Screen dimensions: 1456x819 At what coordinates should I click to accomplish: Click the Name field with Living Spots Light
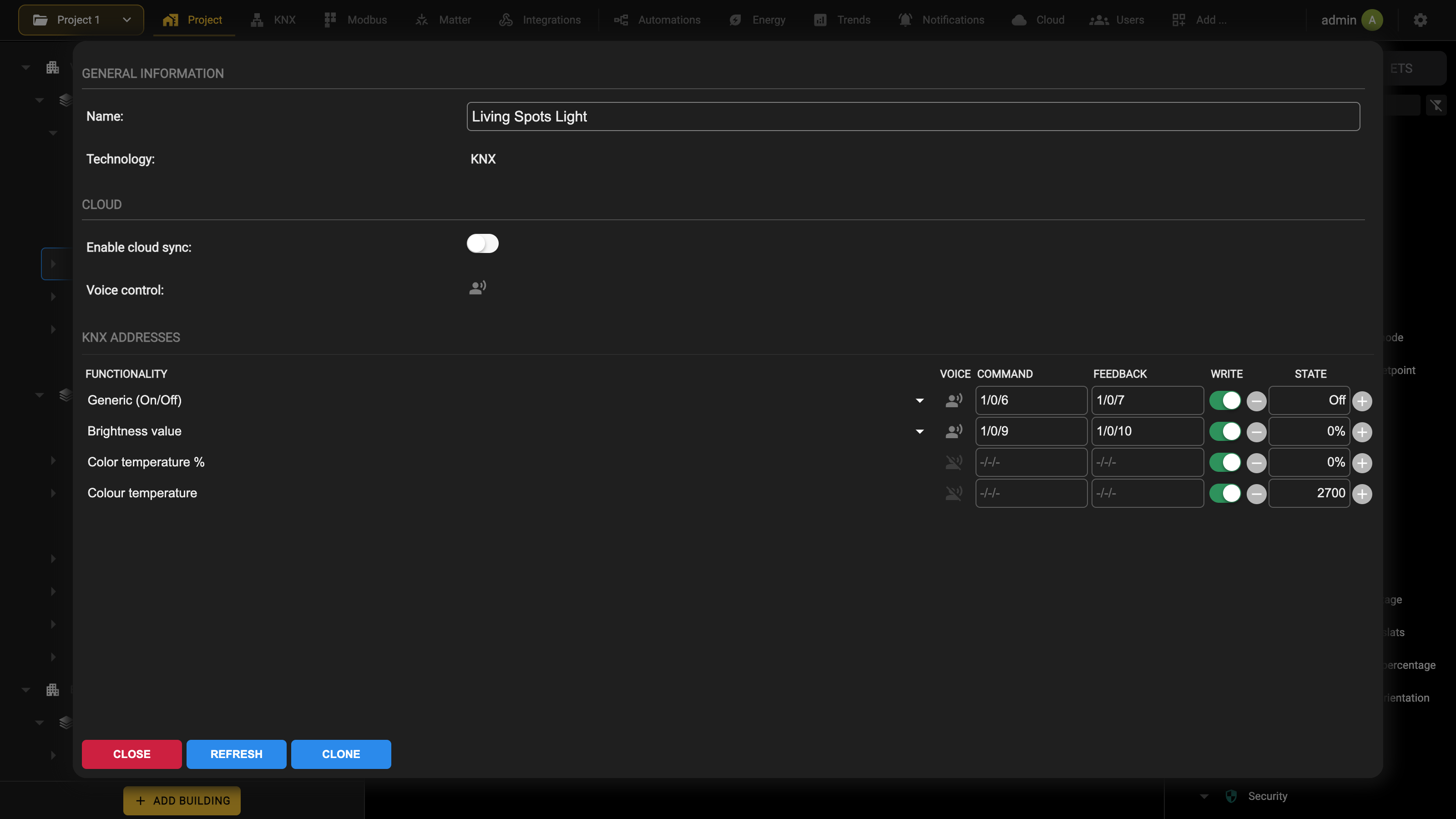[x=913, y=116]
